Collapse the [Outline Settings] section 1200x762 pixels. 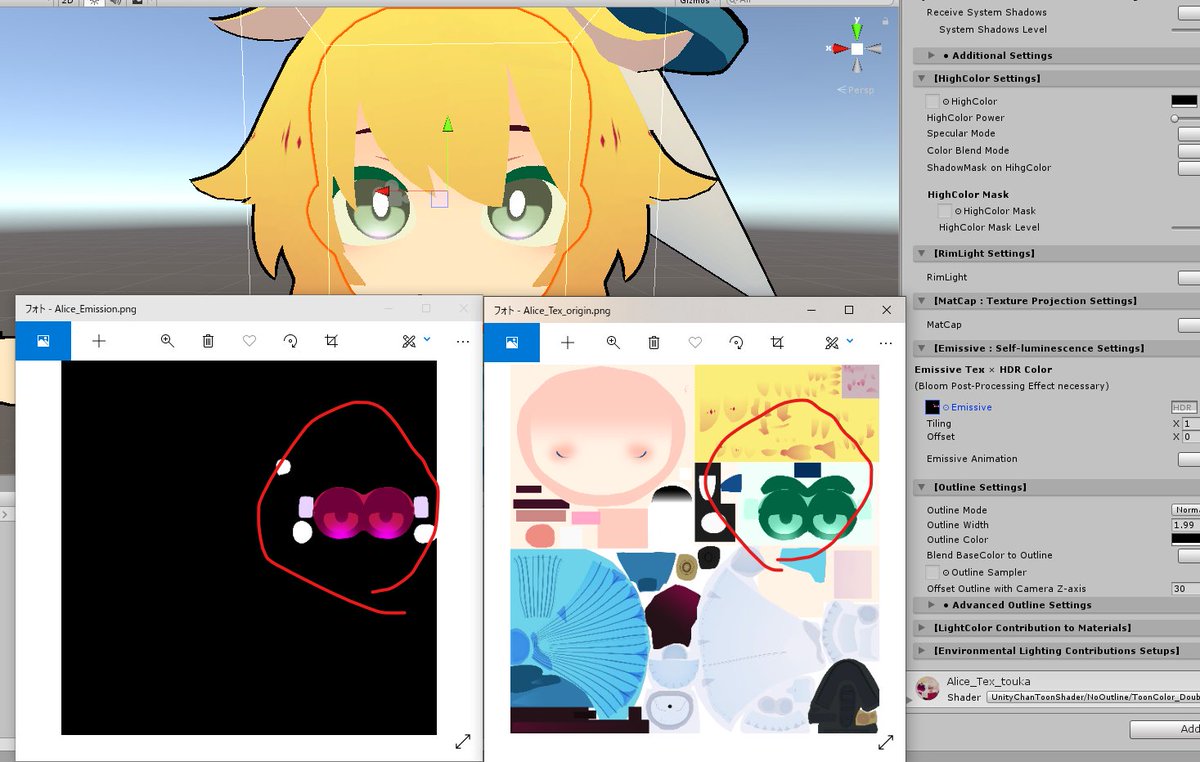tap(921, 487)
